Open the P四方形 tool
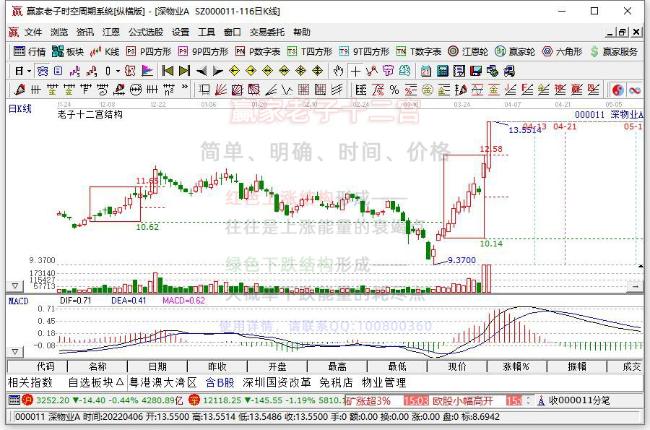 click(148, 51)
